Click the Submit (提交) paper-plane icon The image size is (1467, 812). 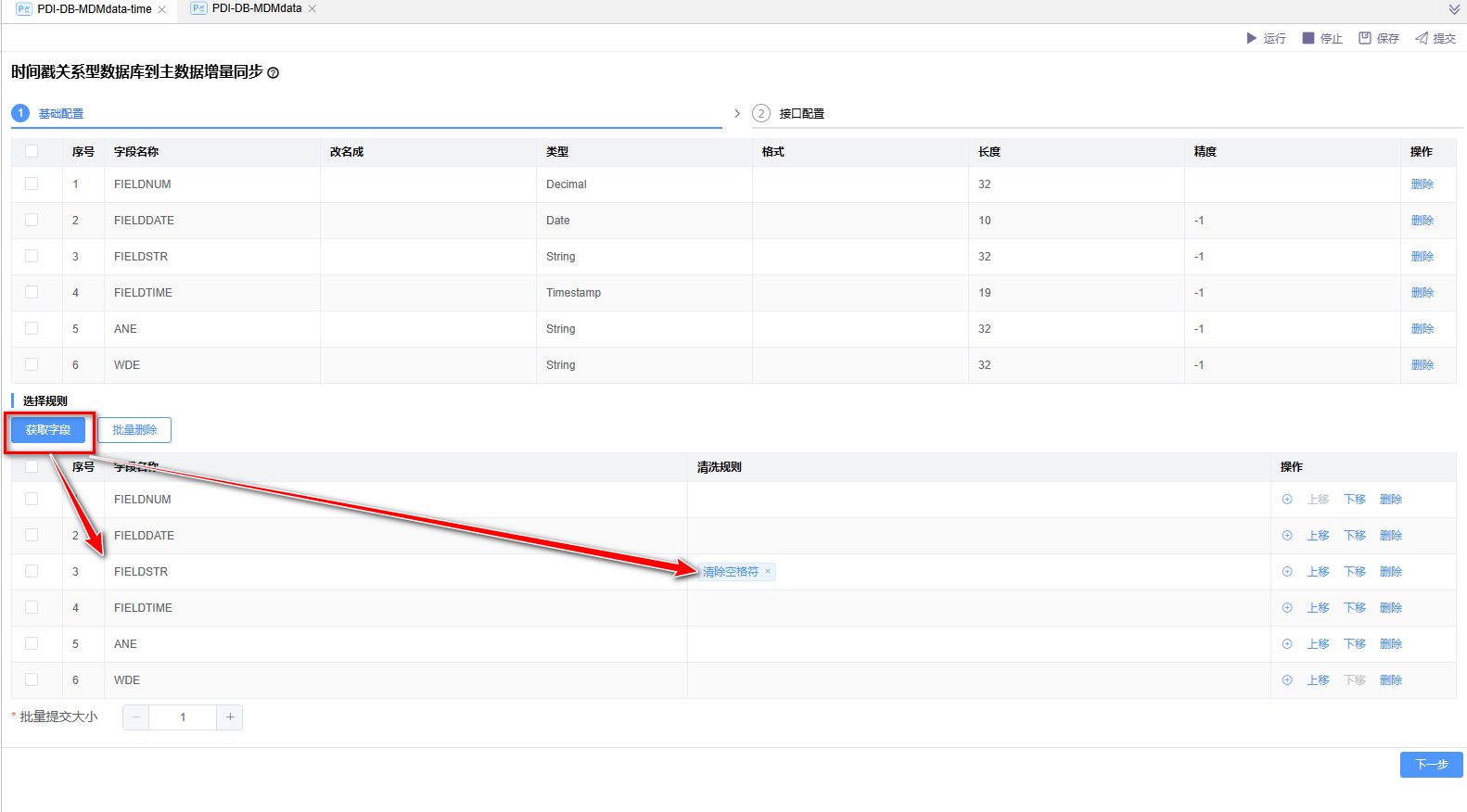[x=1422, y=38]
